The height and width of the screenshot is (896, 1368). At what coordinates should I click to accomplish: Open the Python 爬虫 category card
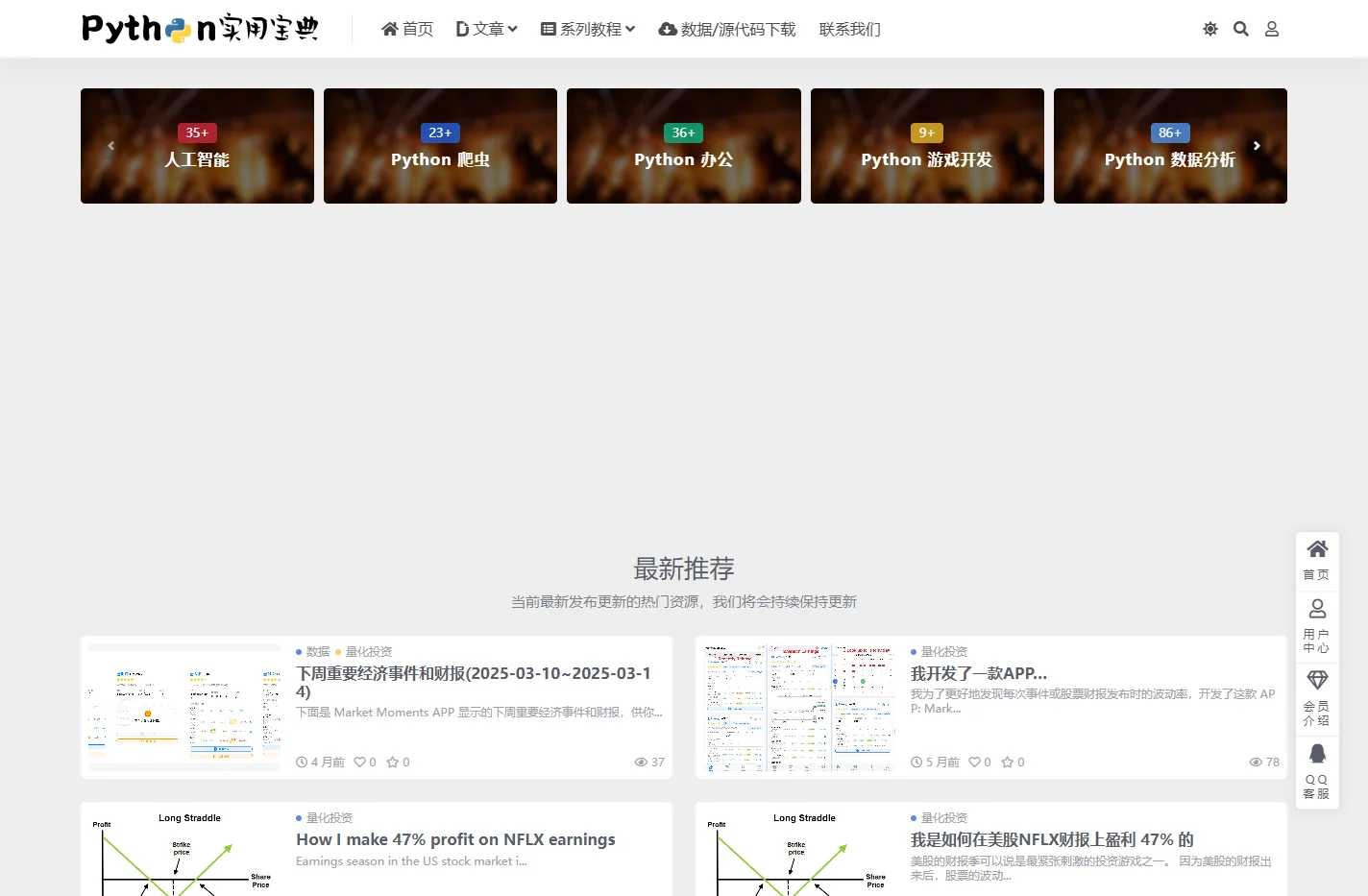(440, 146)
